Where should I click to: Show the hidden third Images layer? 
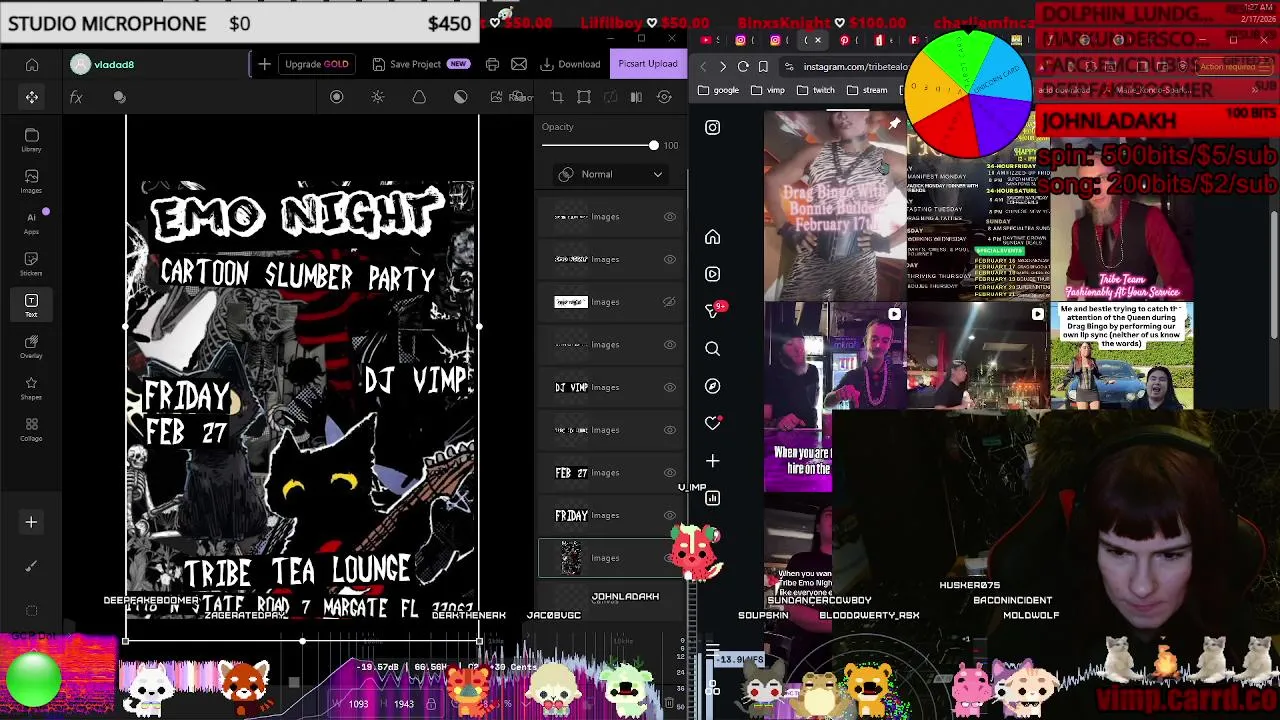coord(669,302)
